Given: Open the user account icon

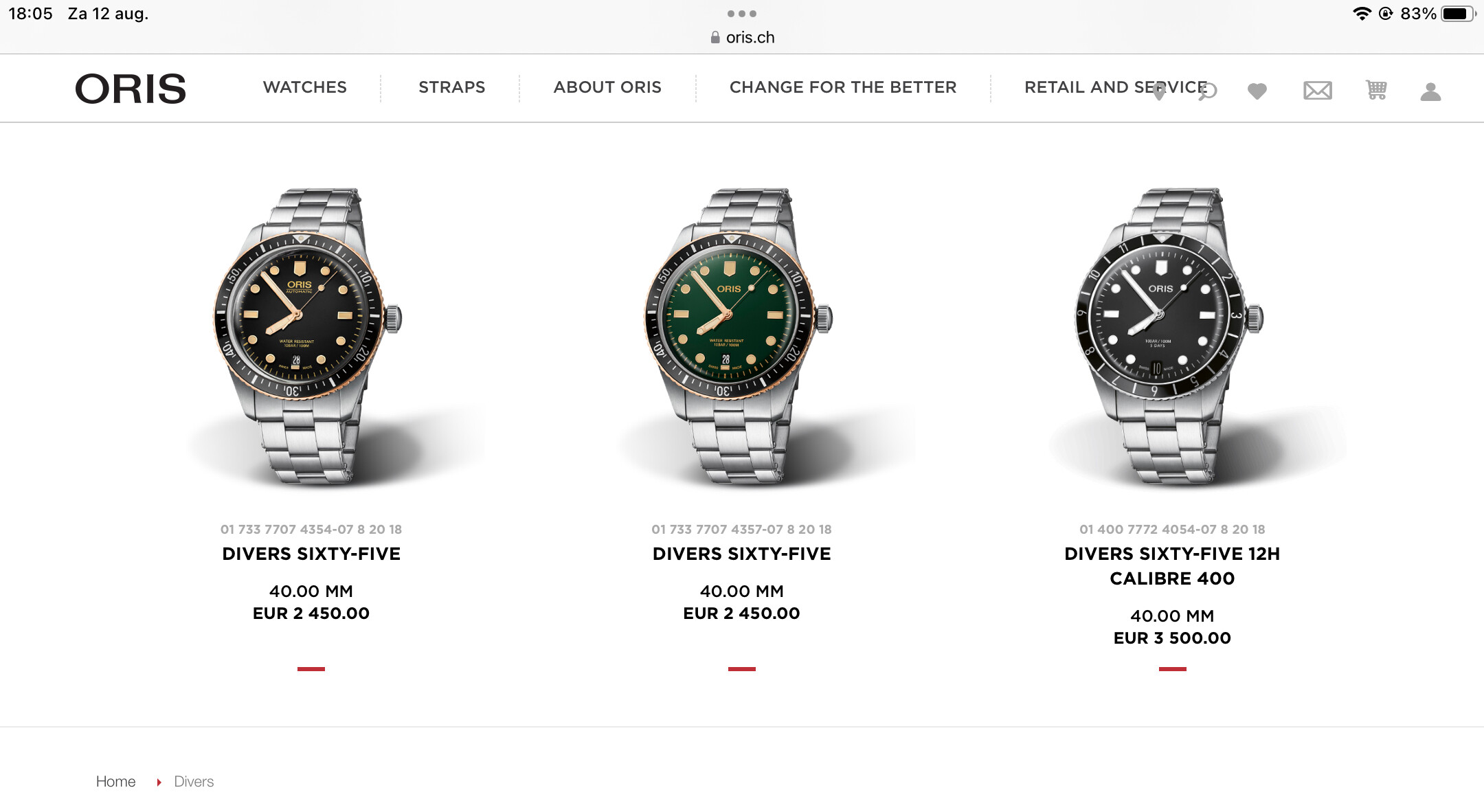Looking at the screenshot, I should tap(1430, 91).
